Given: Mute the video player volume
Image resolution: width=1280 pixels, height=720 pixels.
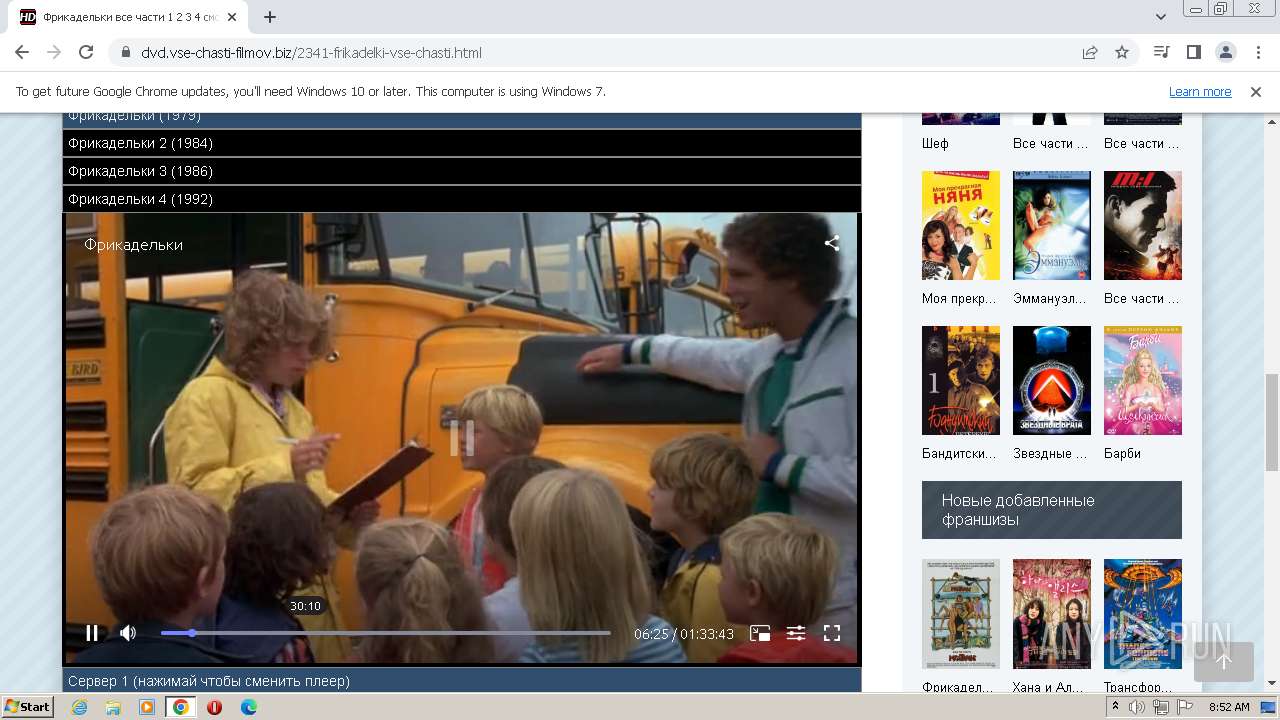Looking at the screenshot, I should click(128, 633).
